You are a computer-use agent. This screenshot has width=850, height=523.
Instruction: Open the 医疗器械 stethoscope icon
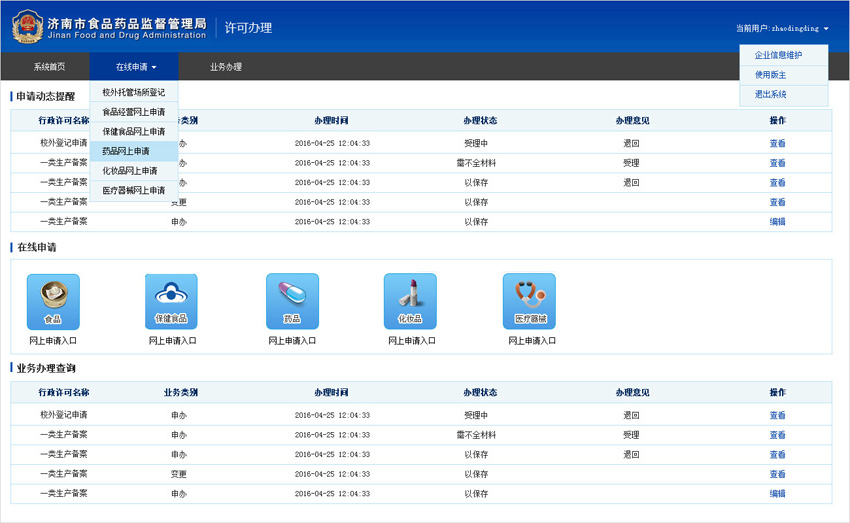pos(529,301)
